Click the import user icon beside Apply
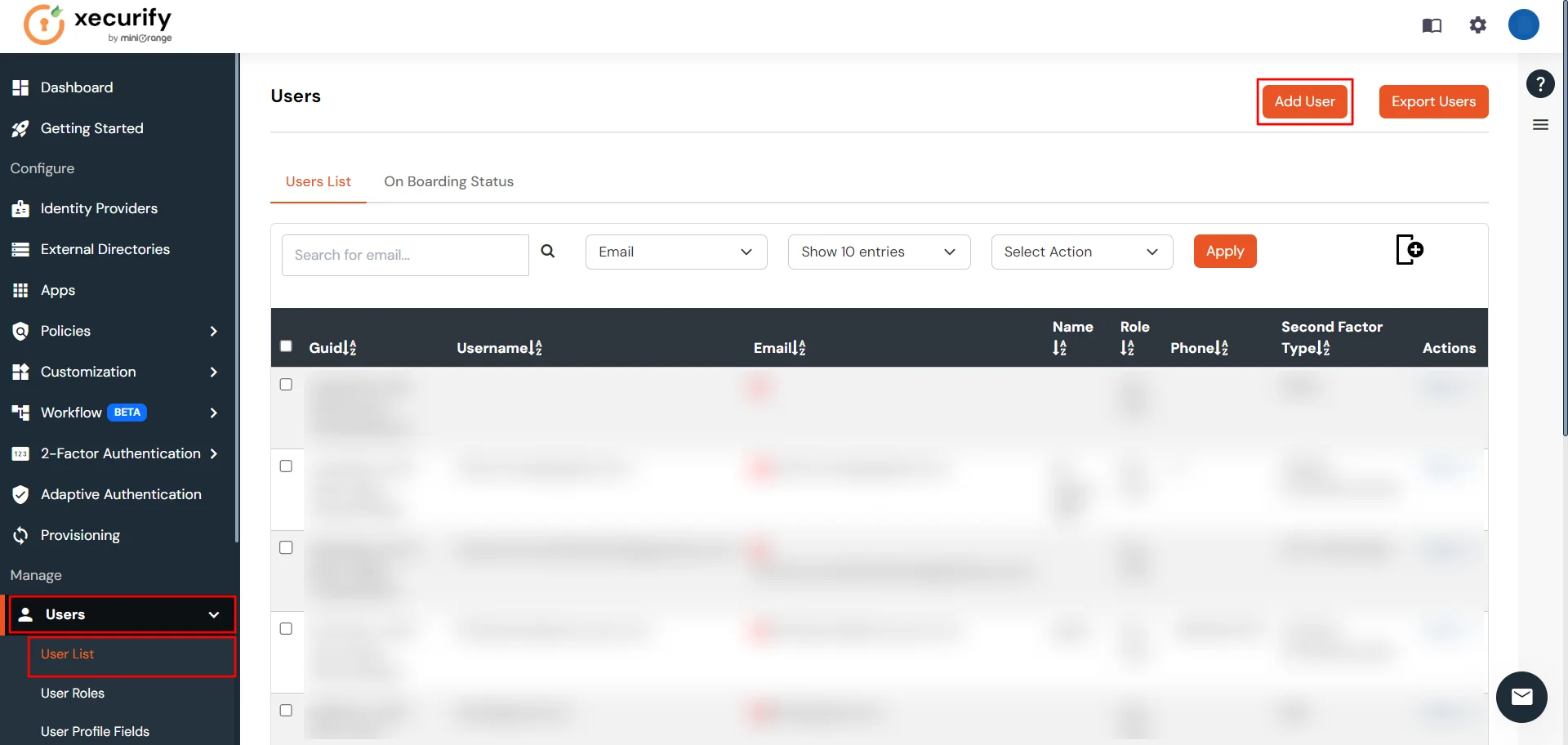This screenshot has width=1568, height=745. 1410,249
